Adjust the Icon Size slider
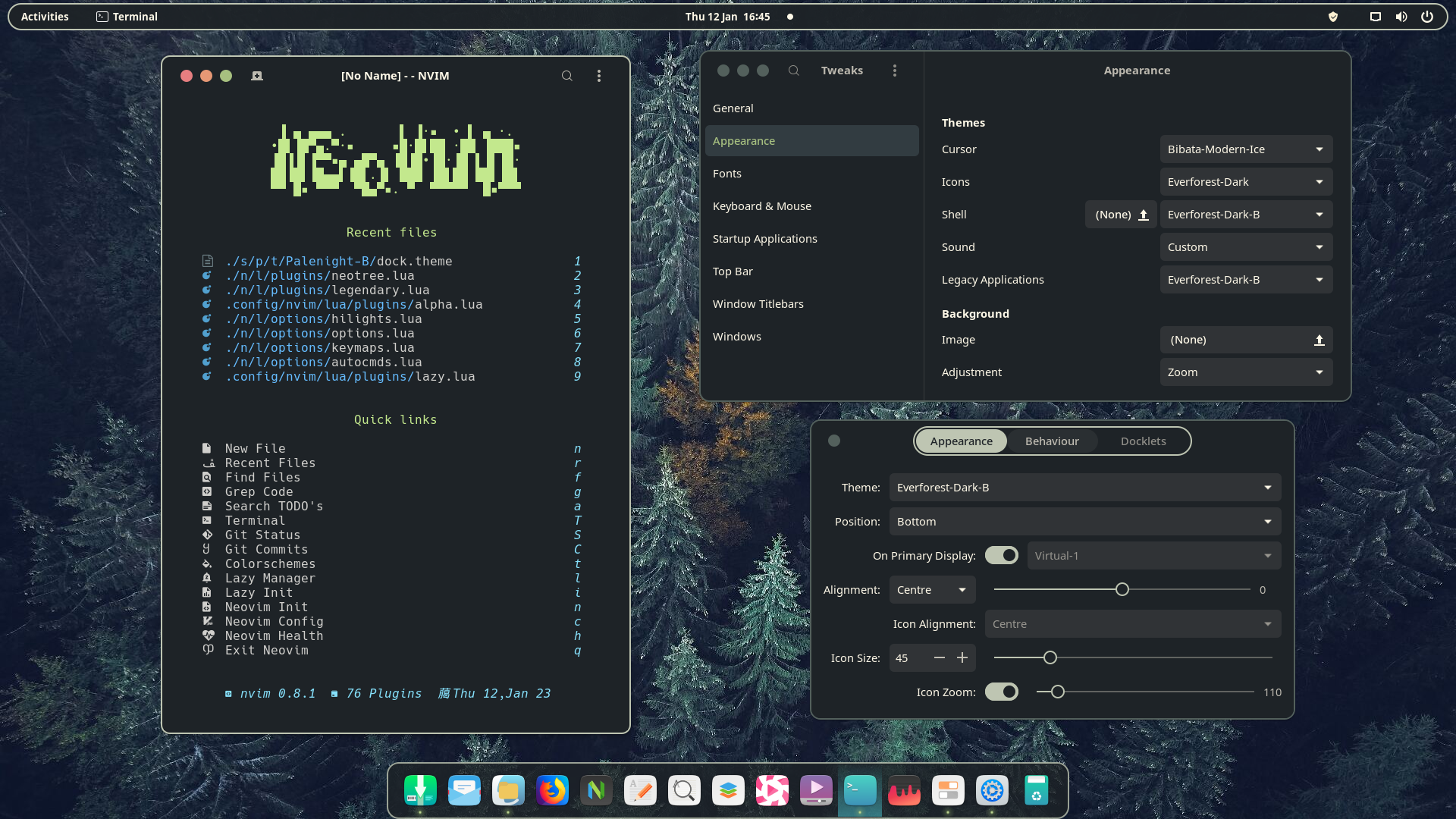This screenshot has height=819, width=1456. coord(1133,658)
